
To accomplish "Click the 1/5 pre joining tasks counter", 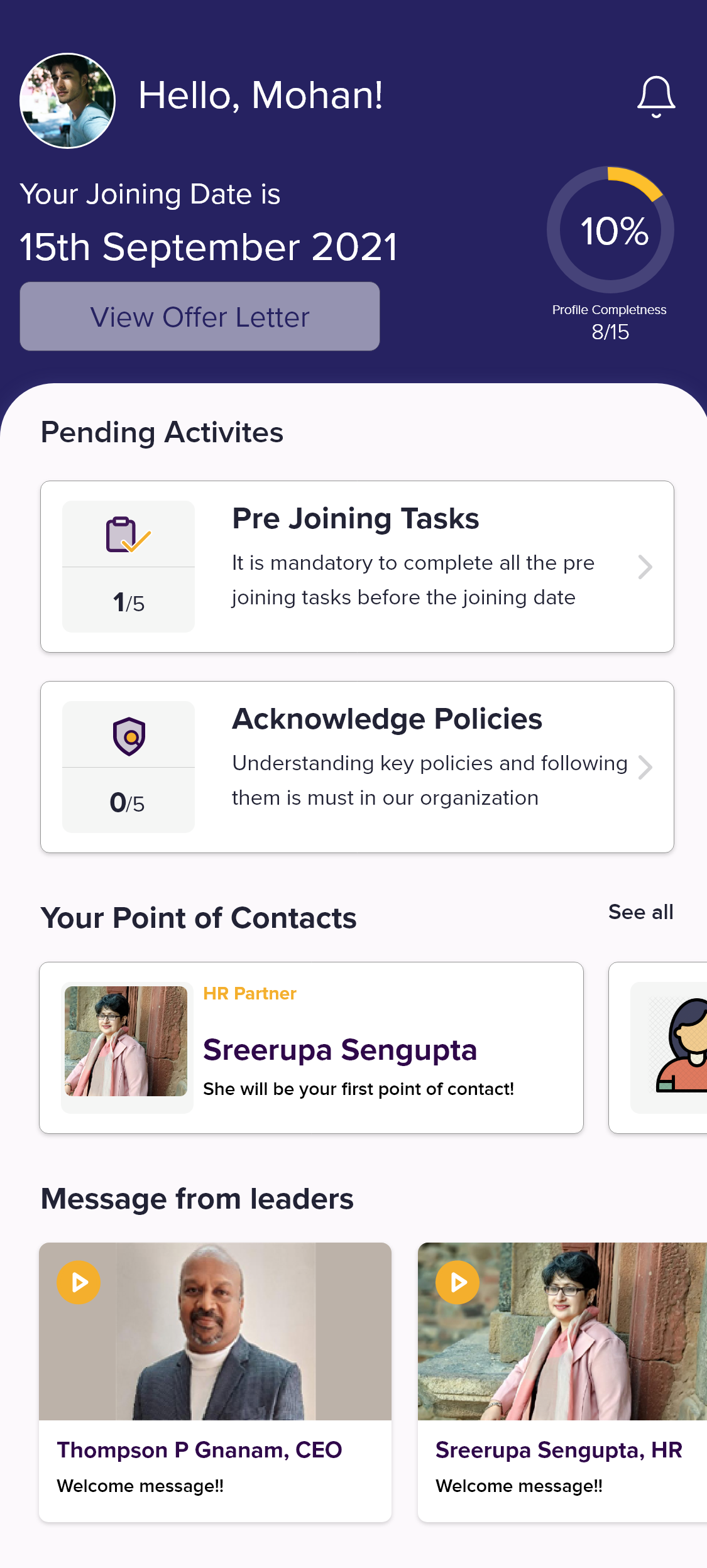I will 129,602.
